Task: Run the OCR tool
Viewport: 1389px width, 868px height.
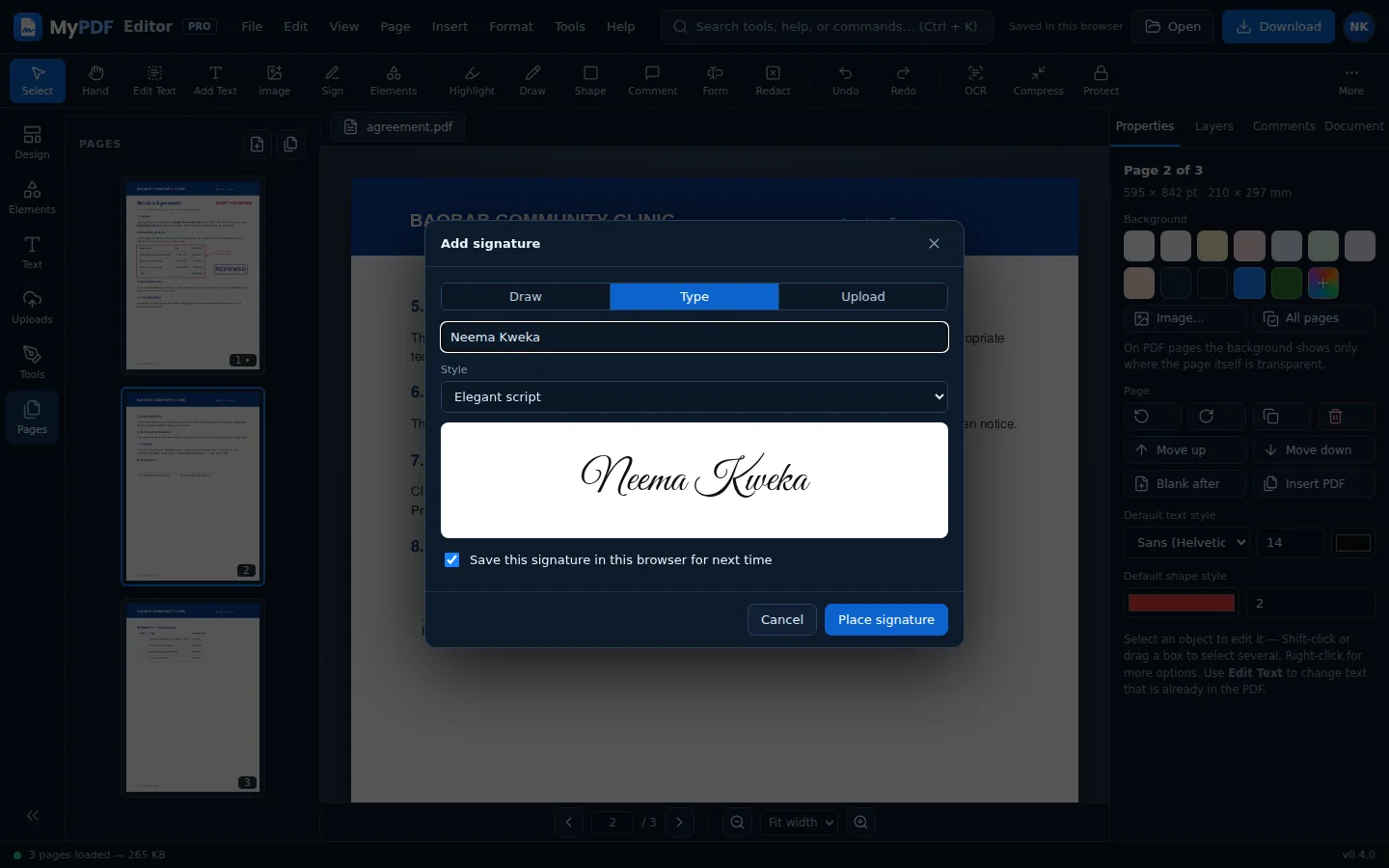Action: tap(976, 80)
